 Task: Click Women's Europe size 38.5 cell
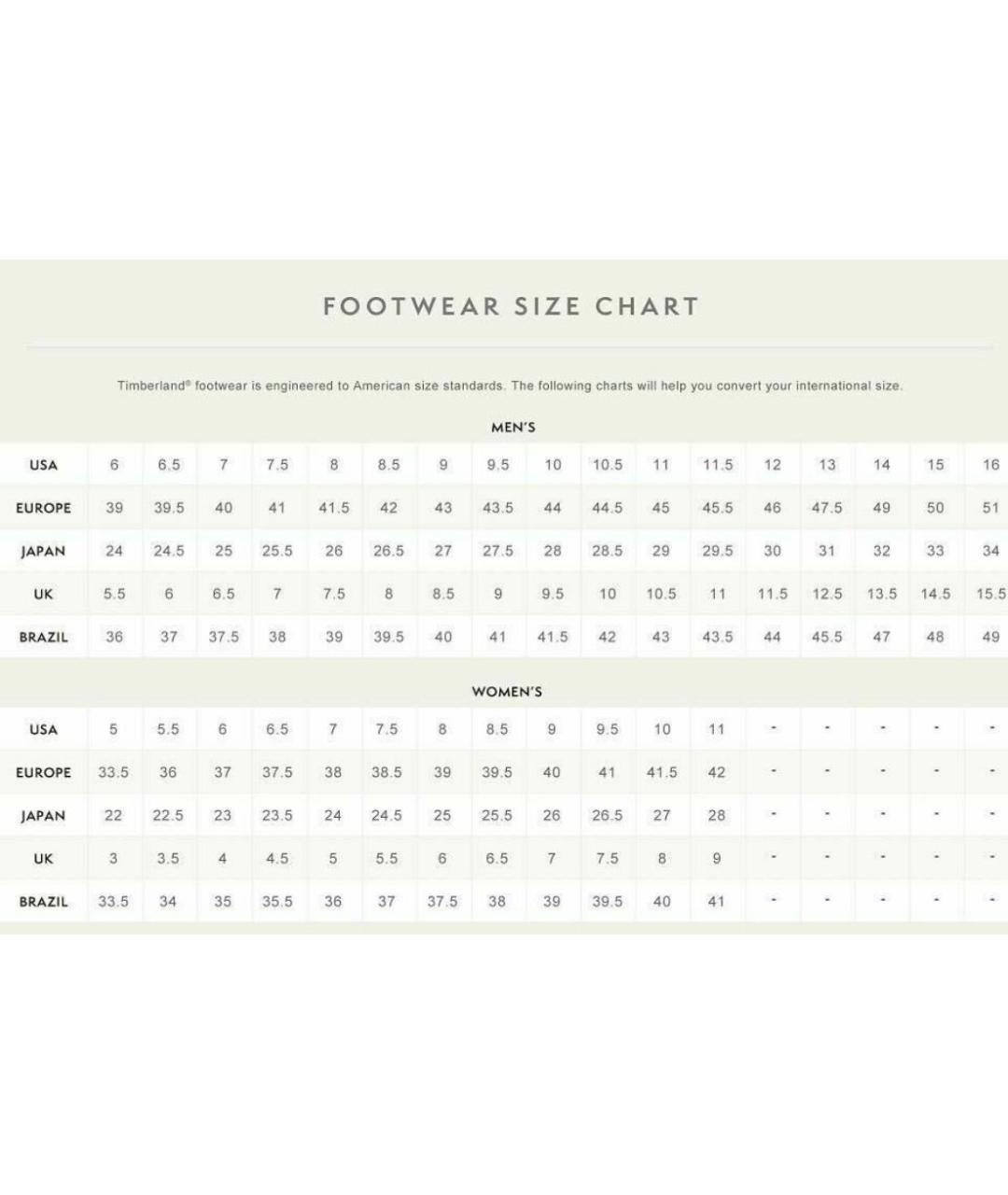386,772
